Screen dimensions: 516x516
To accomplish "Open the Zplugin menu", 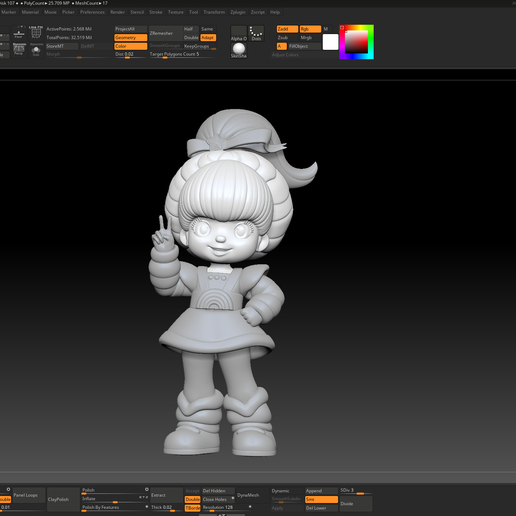I will [238, 12].
